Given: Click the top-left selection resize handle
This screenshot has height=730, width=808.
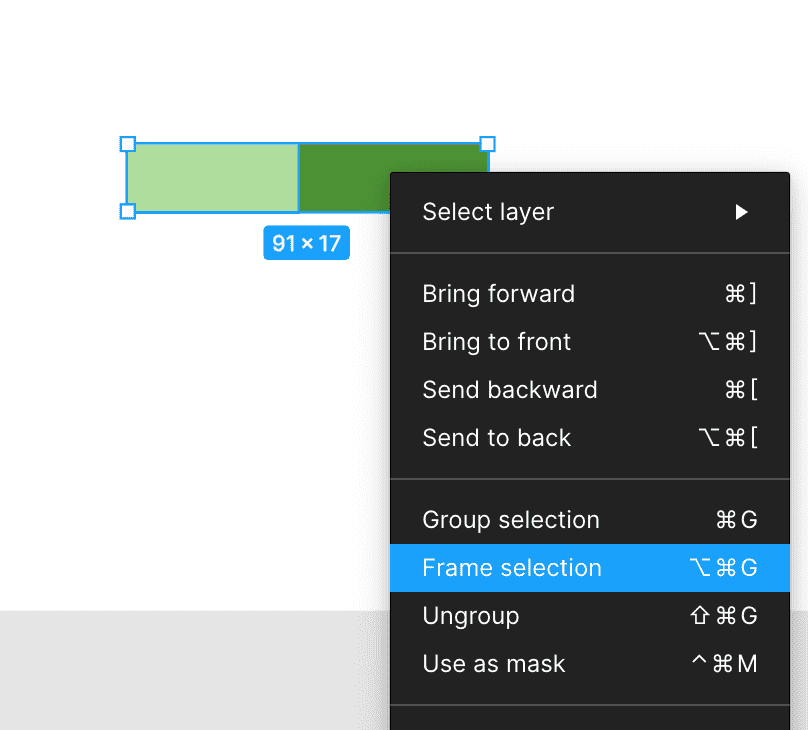Looking at the screenshot, I should 128,144.
